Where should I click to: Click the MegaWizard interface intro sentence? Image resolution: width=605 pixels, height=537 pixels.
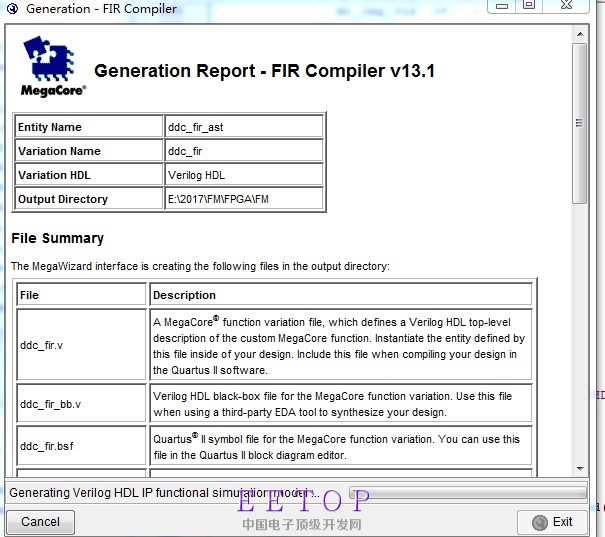tap(200, 266)
